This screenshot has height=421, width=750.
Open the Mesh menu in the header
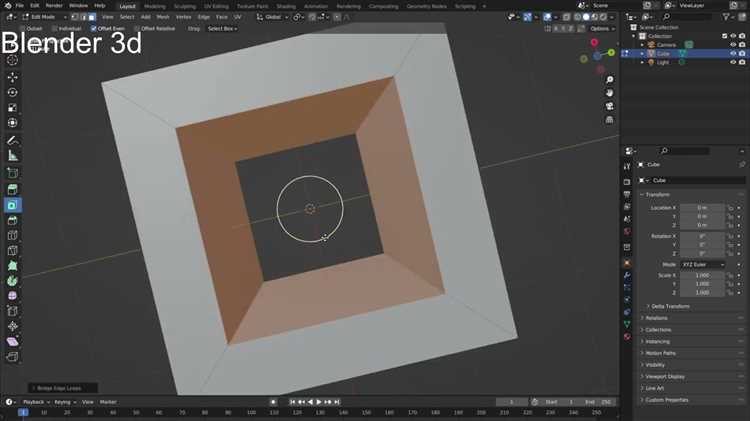(162, 17)
